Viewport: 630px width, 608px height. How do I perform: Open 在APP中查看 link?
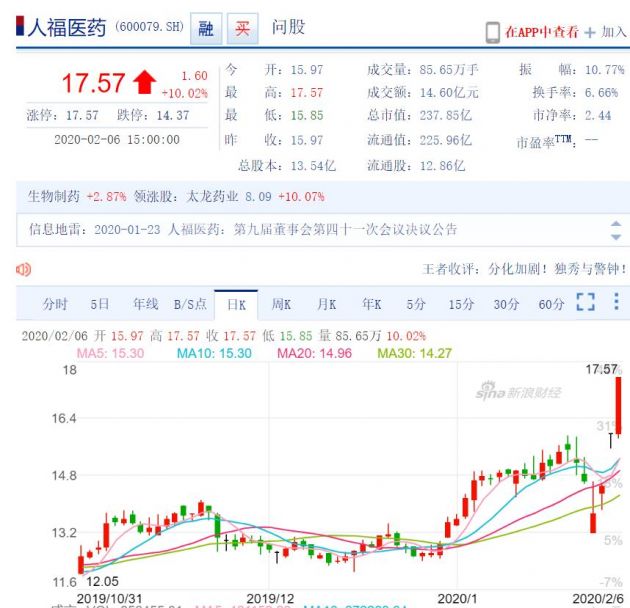pos(542,32)
